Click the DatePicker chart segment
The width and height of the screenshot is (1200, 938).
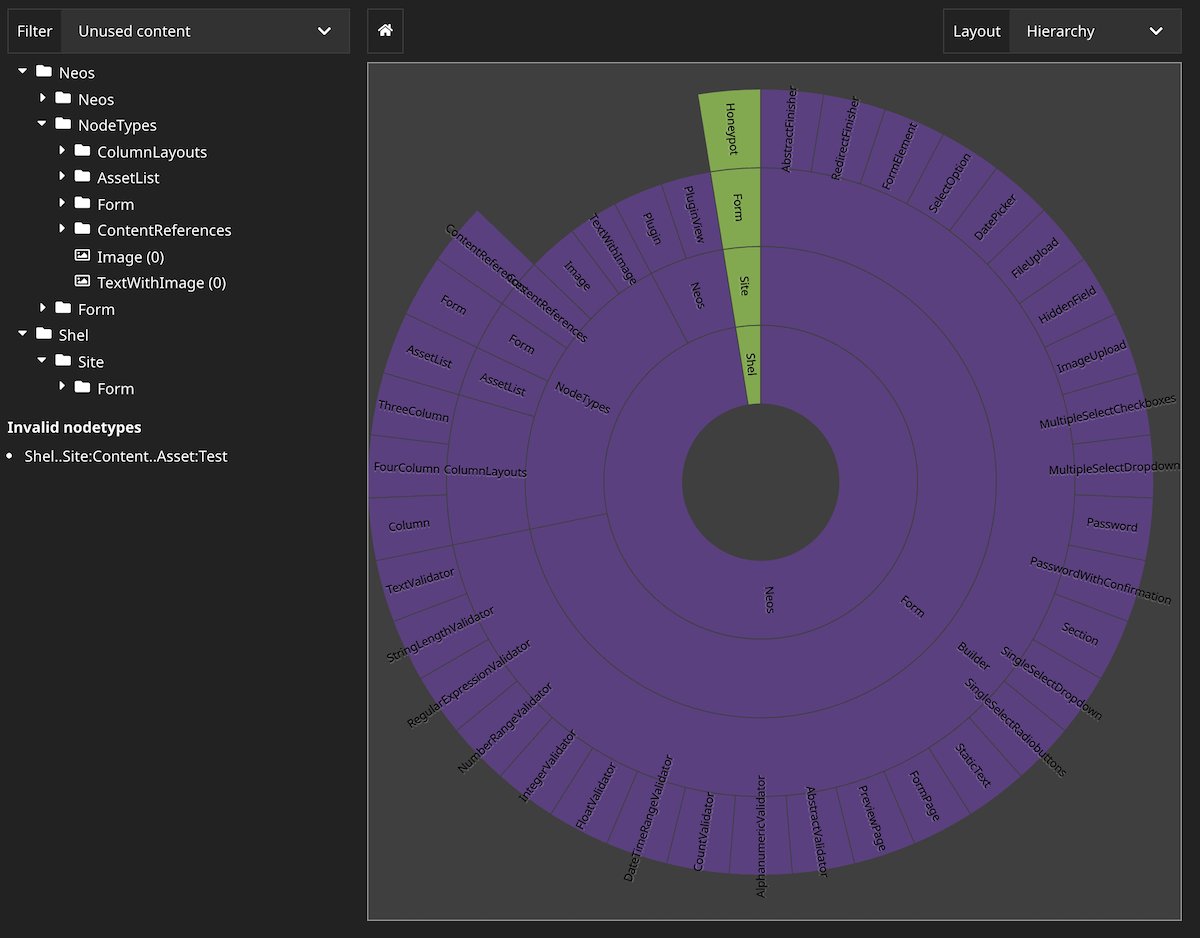tap(994, 217)
